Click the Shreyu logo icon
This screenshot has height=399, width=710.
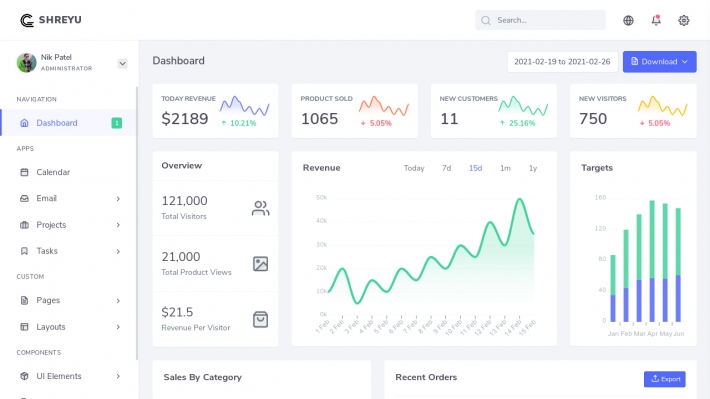coord(27,20)
